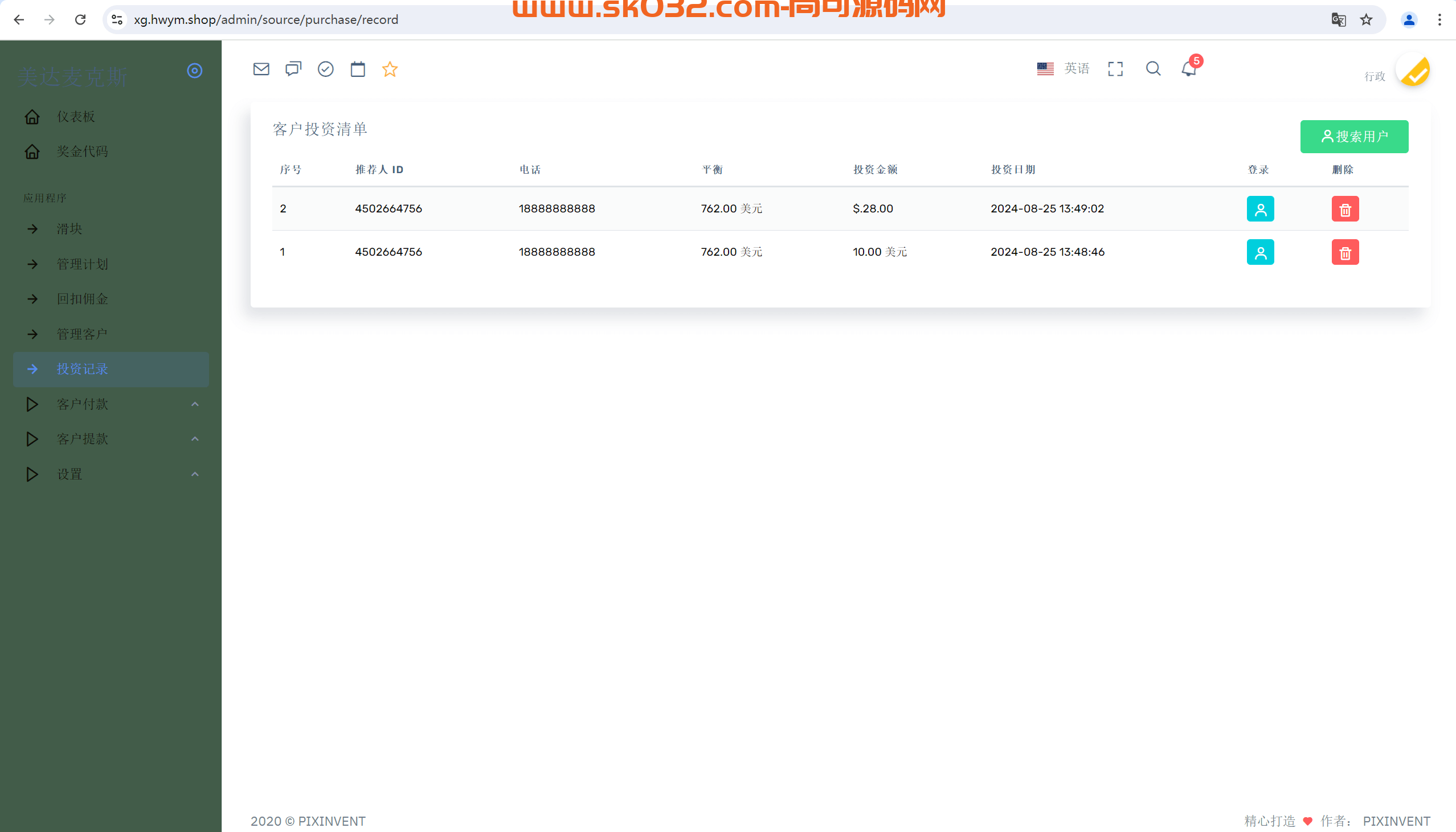Screen dimensions: 1456x832
Task: Open the 回扣佣金 menu item
Action: [x=111, y=299]
